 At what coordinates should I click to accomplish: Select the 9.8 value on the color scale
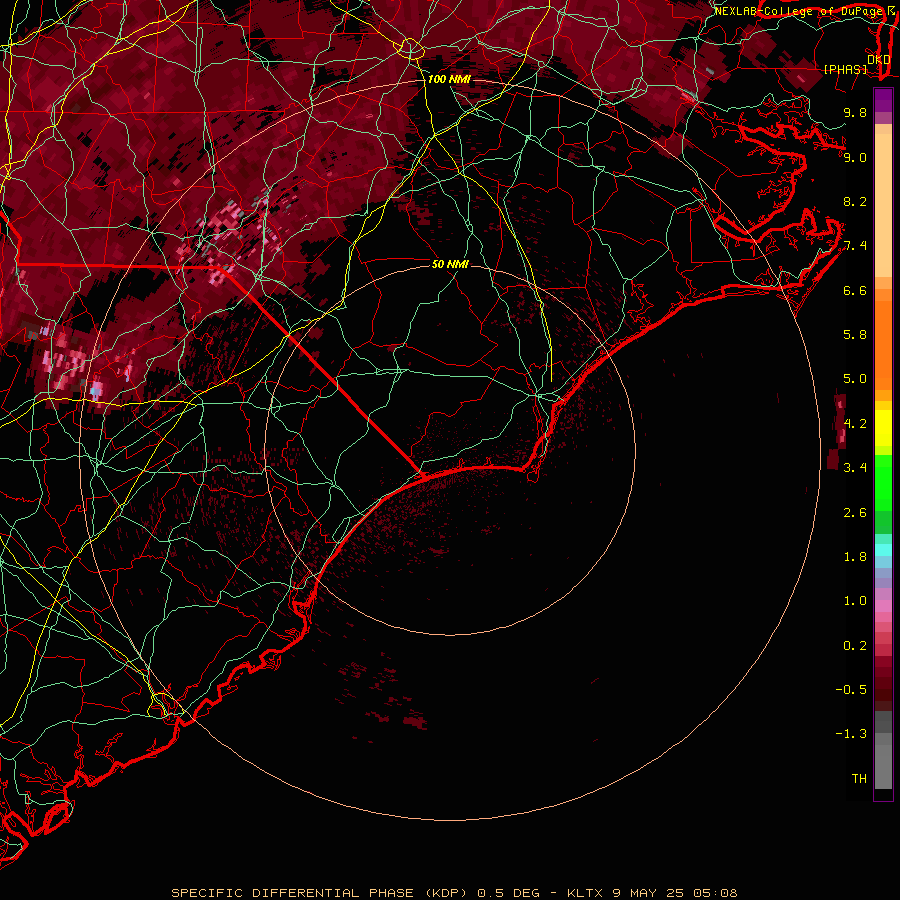click(855, 112)
